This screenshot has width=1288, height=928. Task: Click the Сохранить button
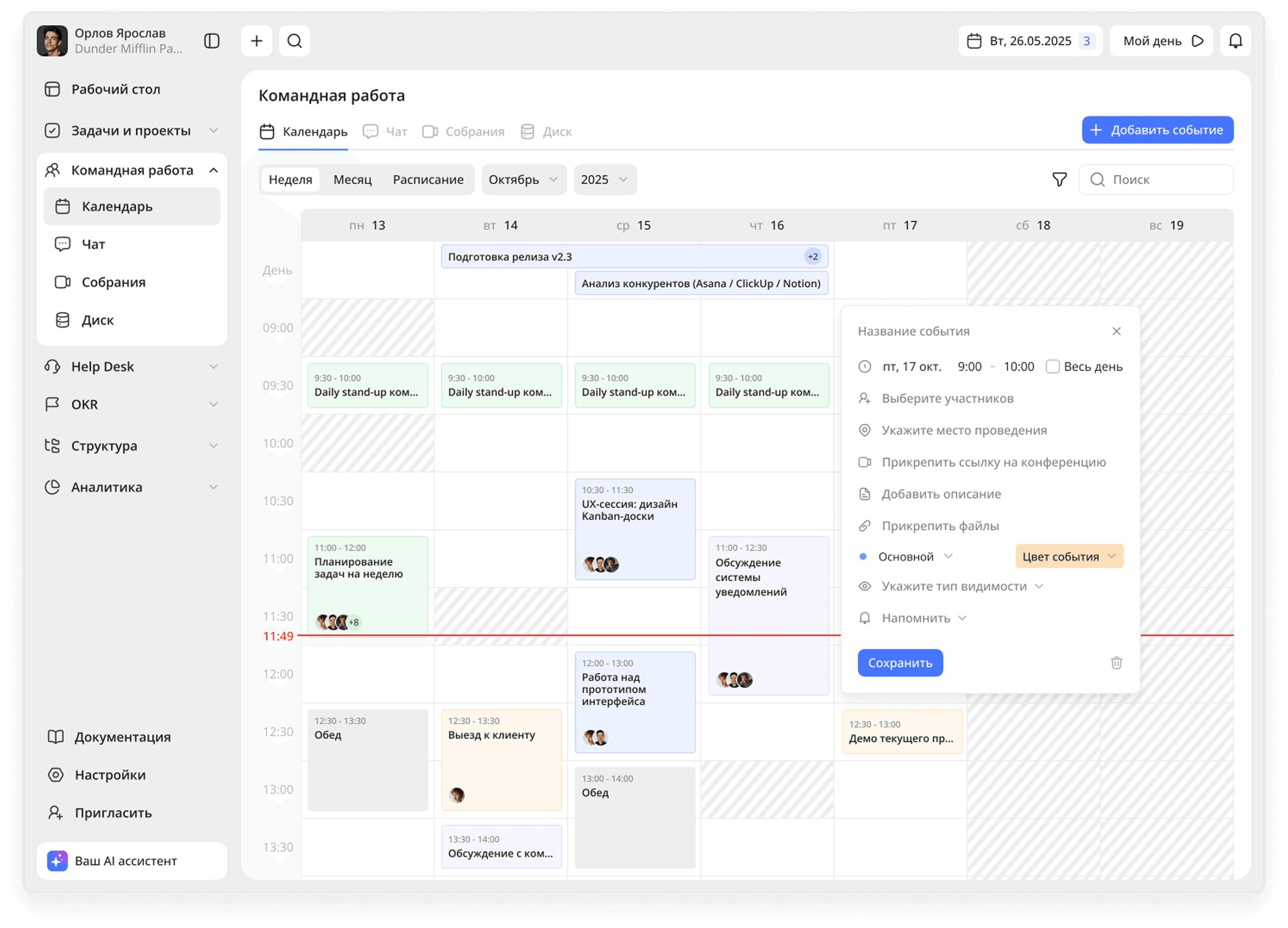pos(900,662)
